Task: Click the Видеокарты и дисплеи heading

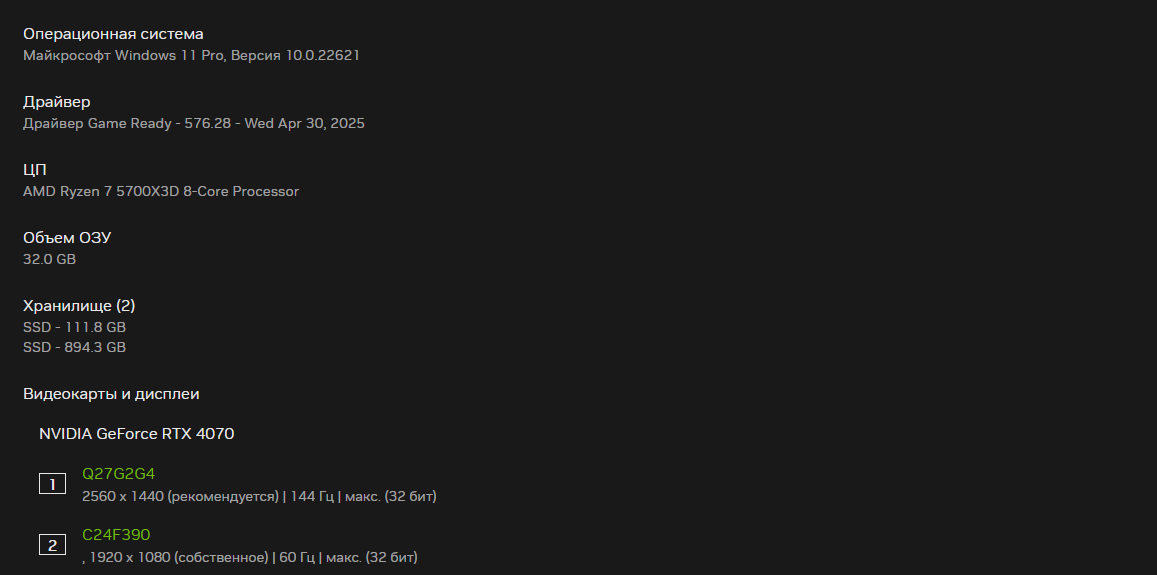Action: 111,394
